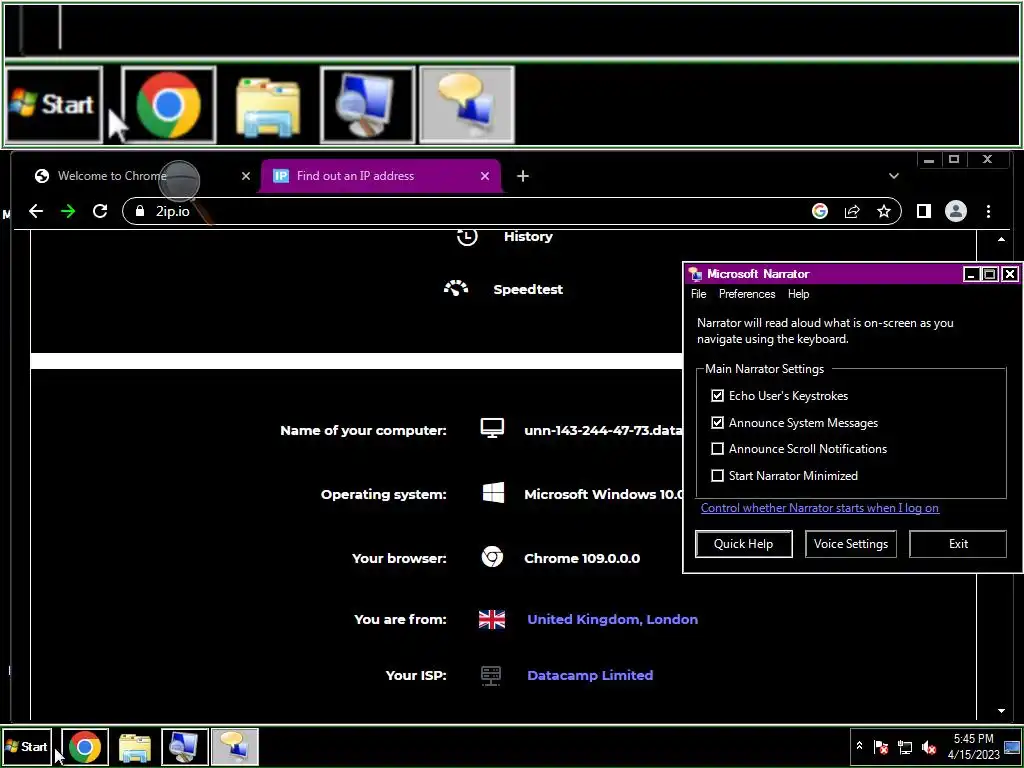Close the Welcome to Chrome tab

(246, 176)
